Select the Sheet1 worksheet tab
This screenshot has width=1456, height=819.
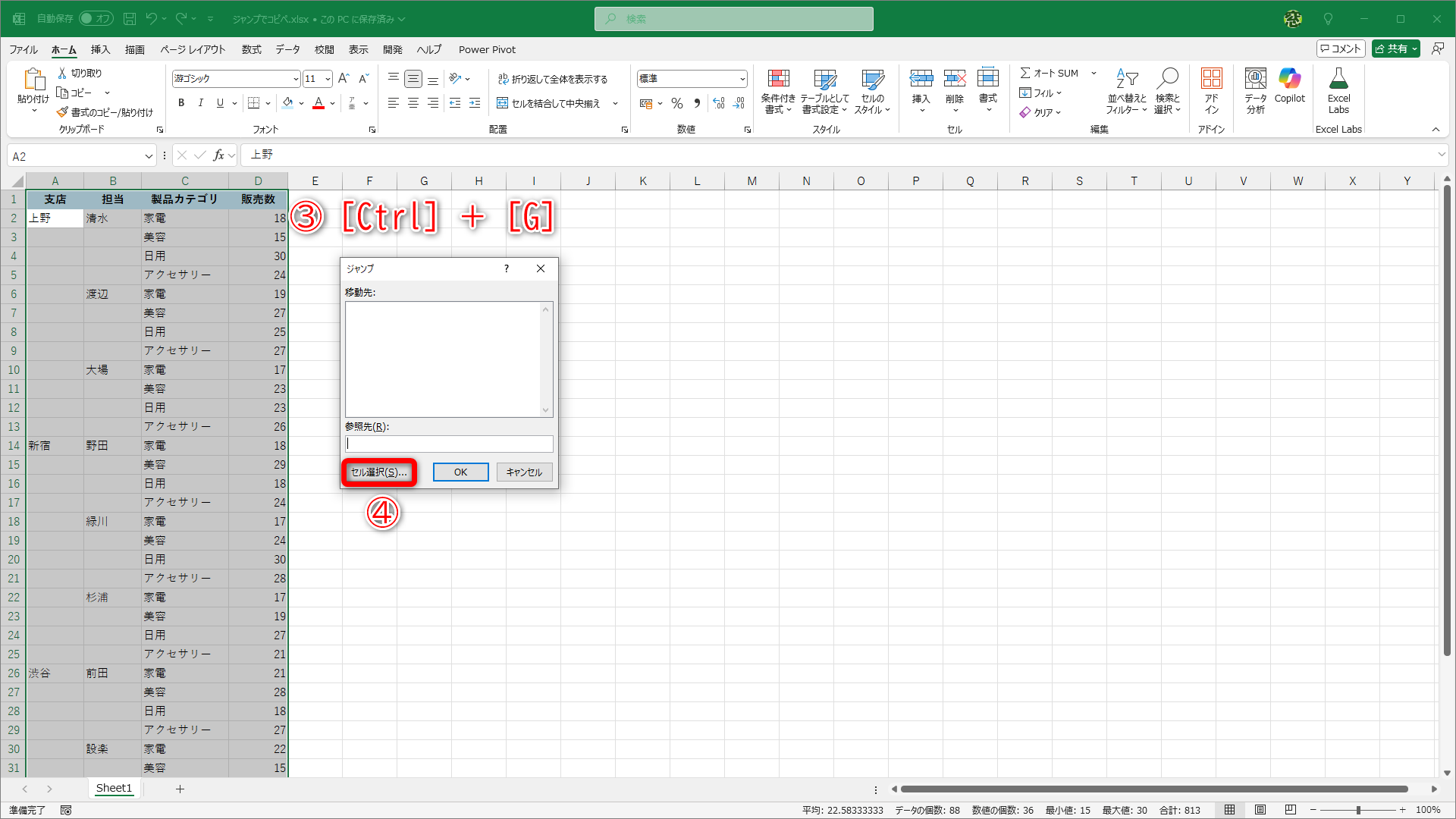pos(114,789)
